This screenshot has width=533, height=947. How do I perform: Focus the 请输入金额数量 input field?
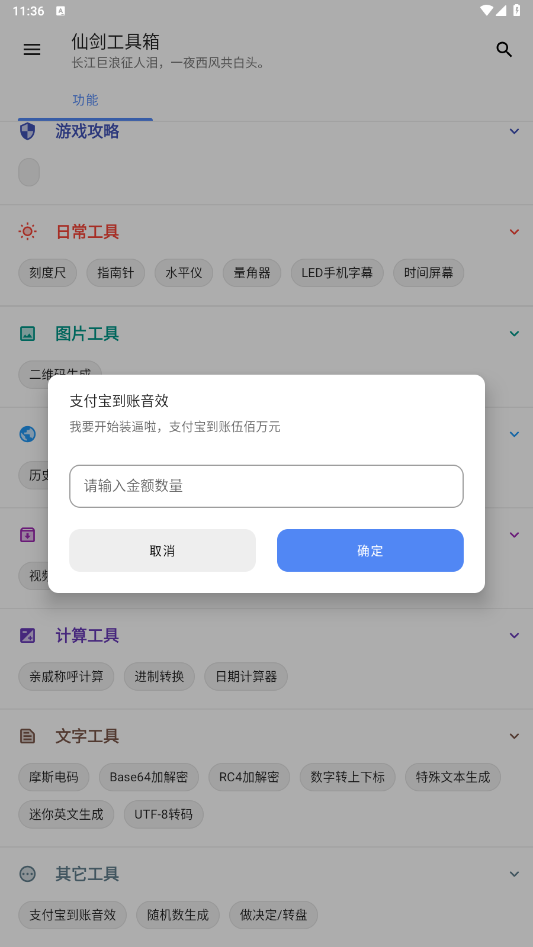tap(266, 486)
